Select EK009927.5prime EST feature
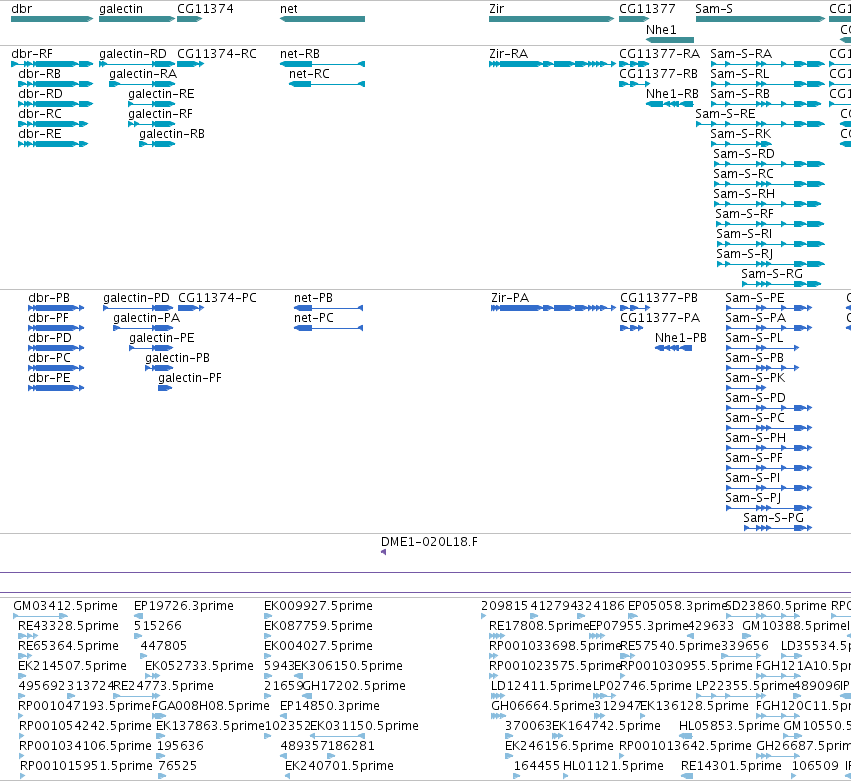 tap(268, 615)
